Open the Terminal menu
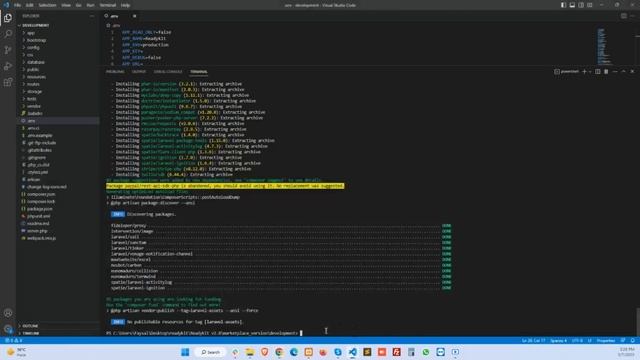Screen dimensions: 640x360 point(108,5)
